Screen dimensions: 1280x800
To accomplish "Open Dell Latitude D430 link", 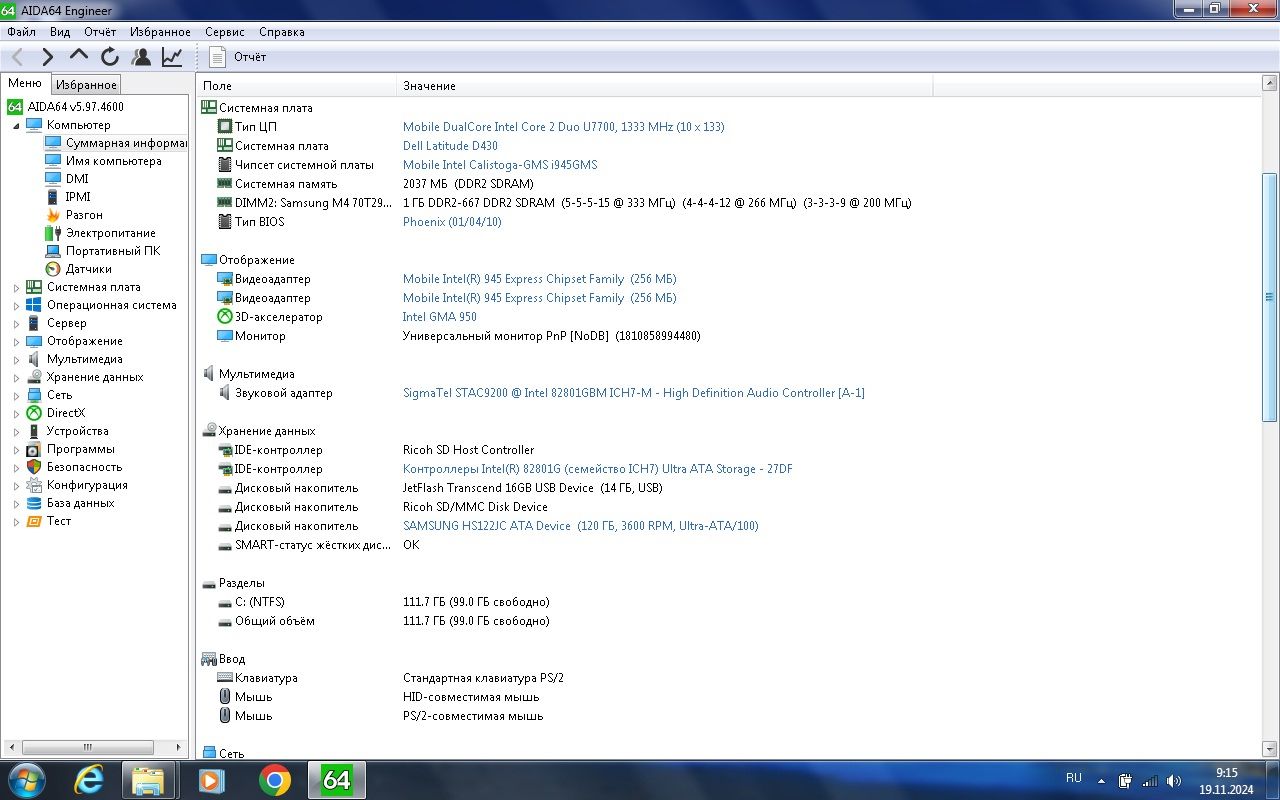I will (x=450, y=146).
